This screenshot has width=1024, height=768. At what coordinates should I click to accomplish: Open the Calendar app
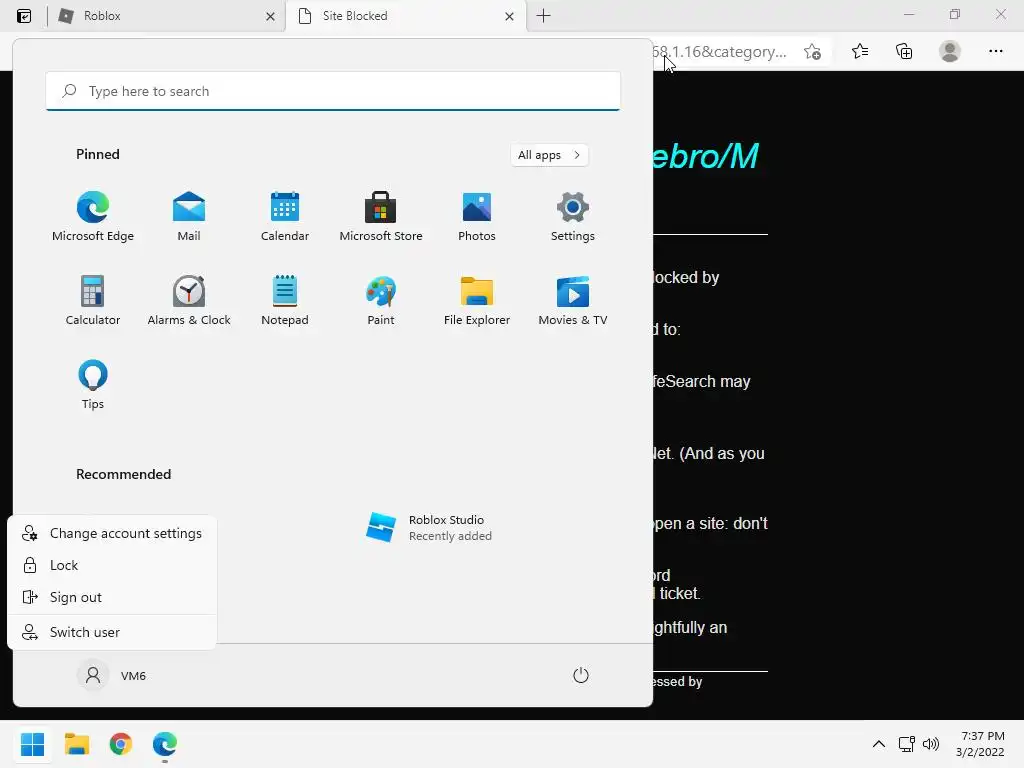(285, 217)
